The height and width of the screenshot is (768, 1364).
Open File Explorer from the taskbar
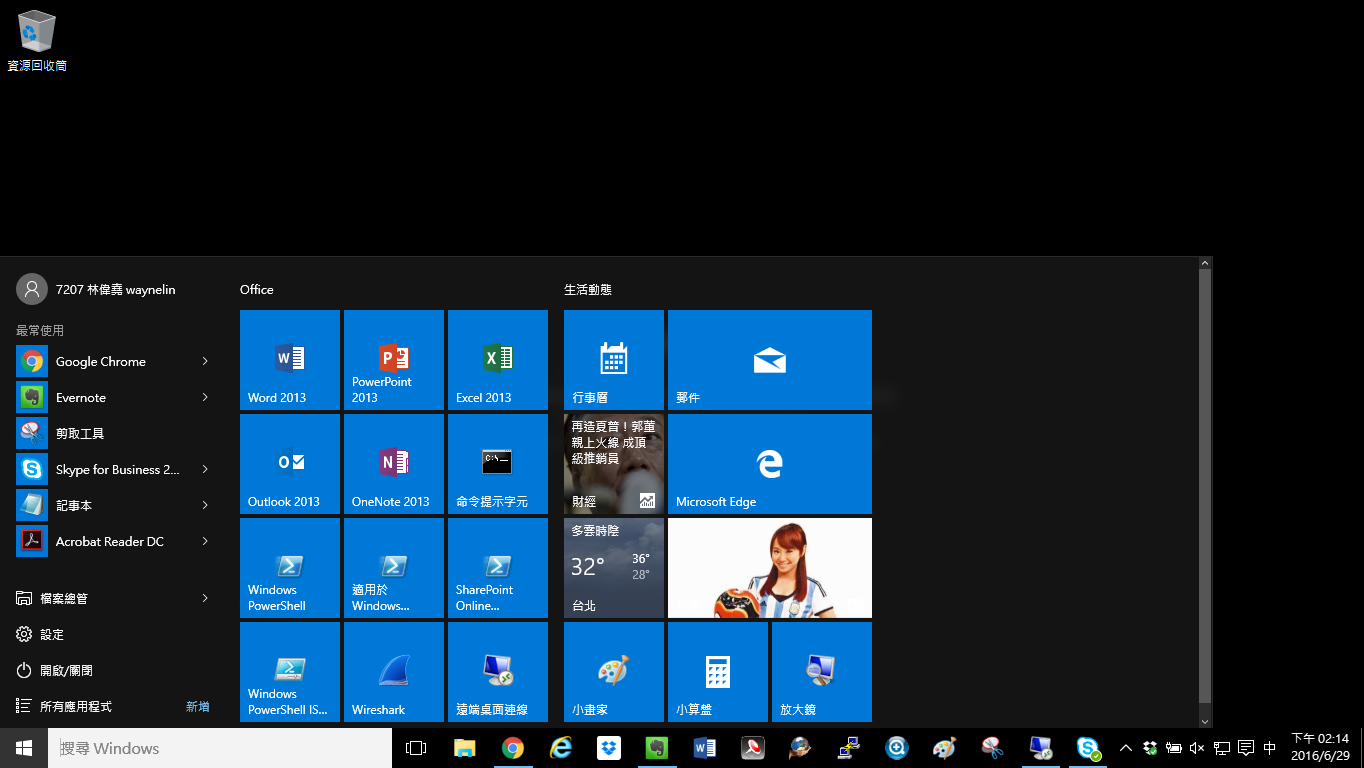click(465, 748)
